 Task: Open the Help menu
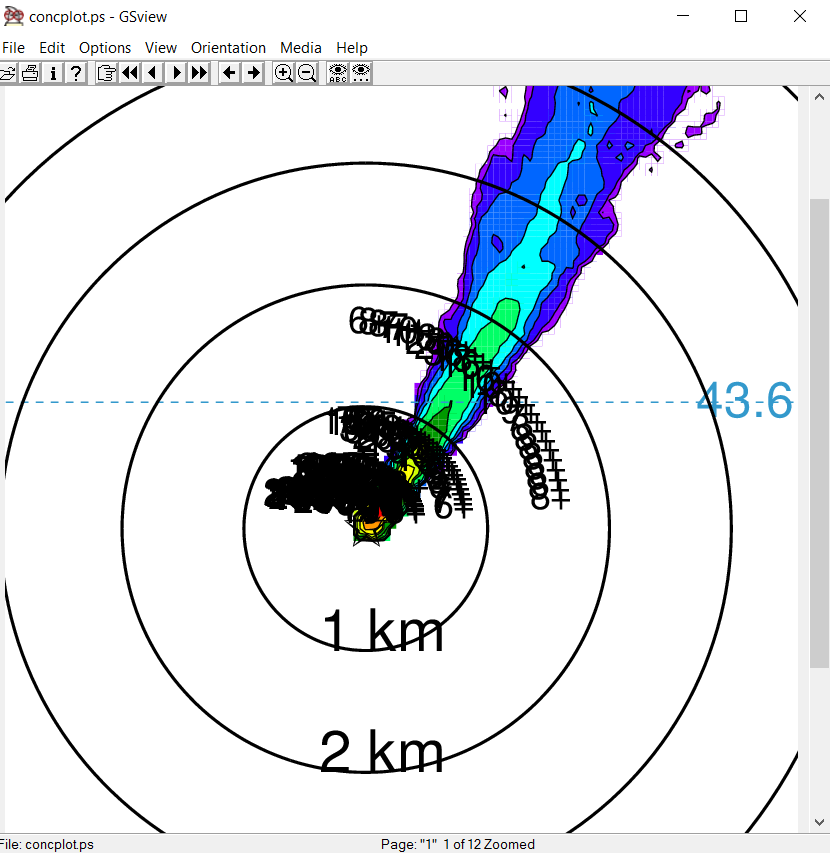(x=351, y=48)
